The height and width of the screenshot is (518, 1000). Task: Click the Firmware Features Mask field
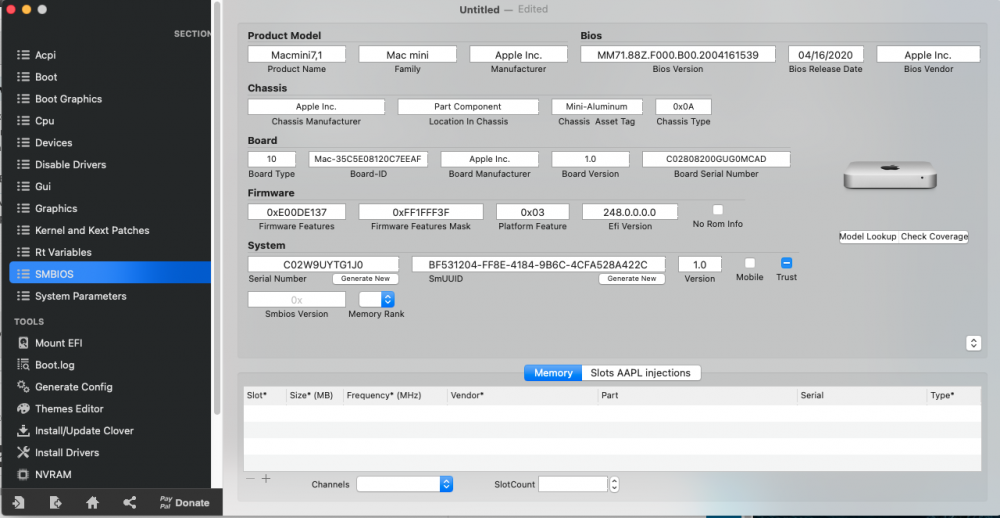click(x=421, y=212)
